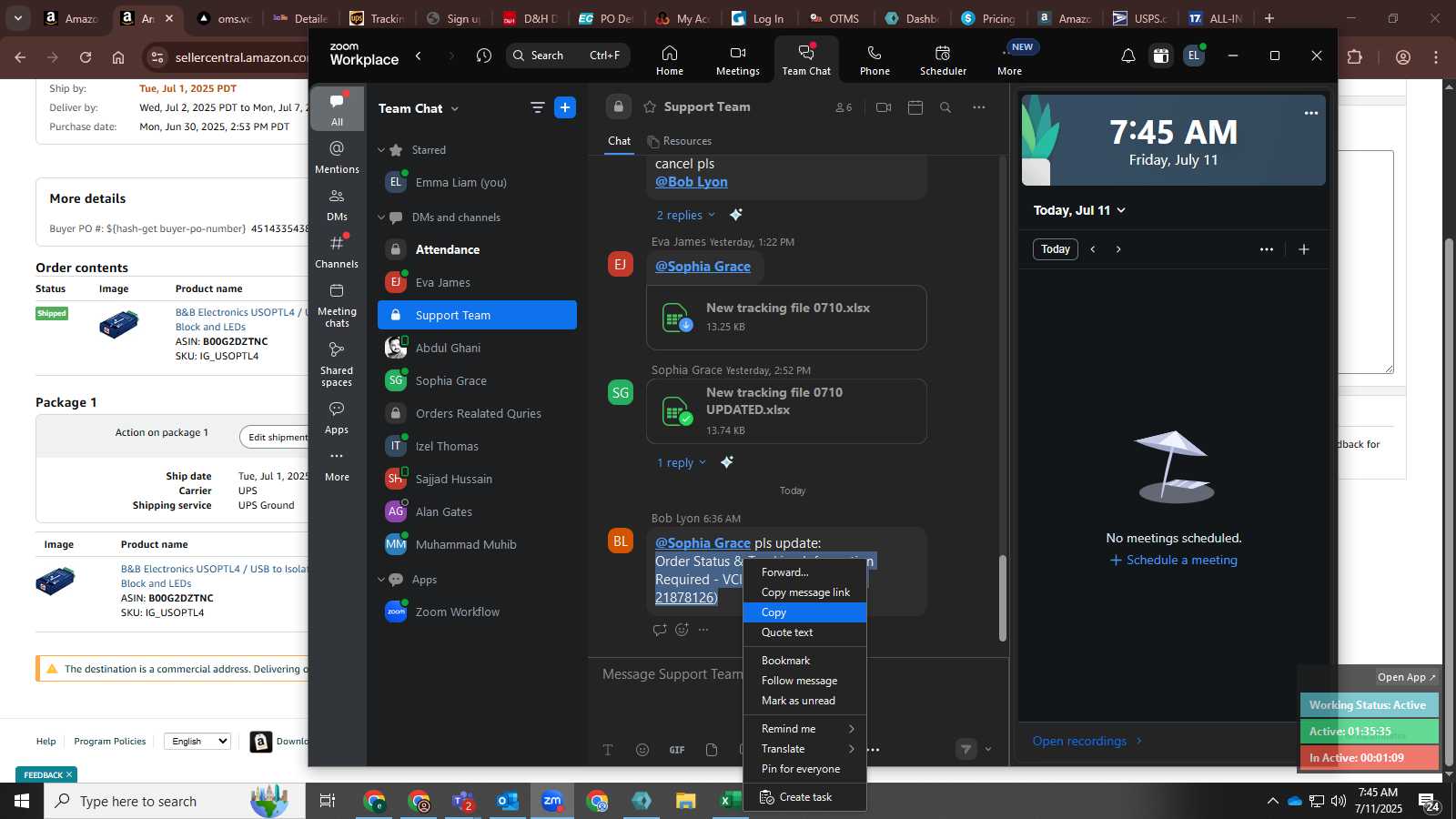Open the Scheduler tab in Zoom

(x=943, y=60)
